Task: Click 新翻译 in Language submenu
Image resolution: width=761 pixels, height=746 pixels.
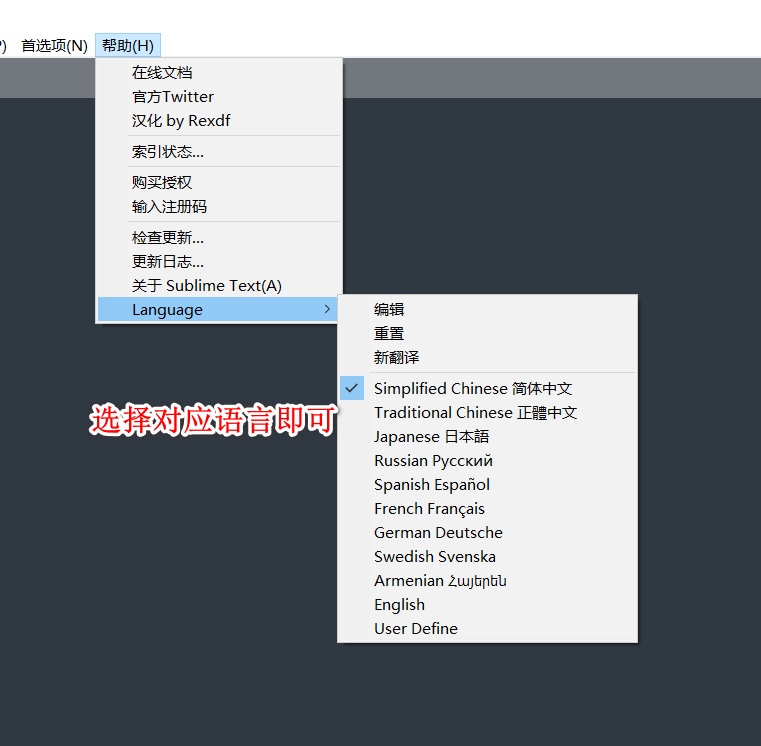Action: pyautogui.click(x=487, y=357)
